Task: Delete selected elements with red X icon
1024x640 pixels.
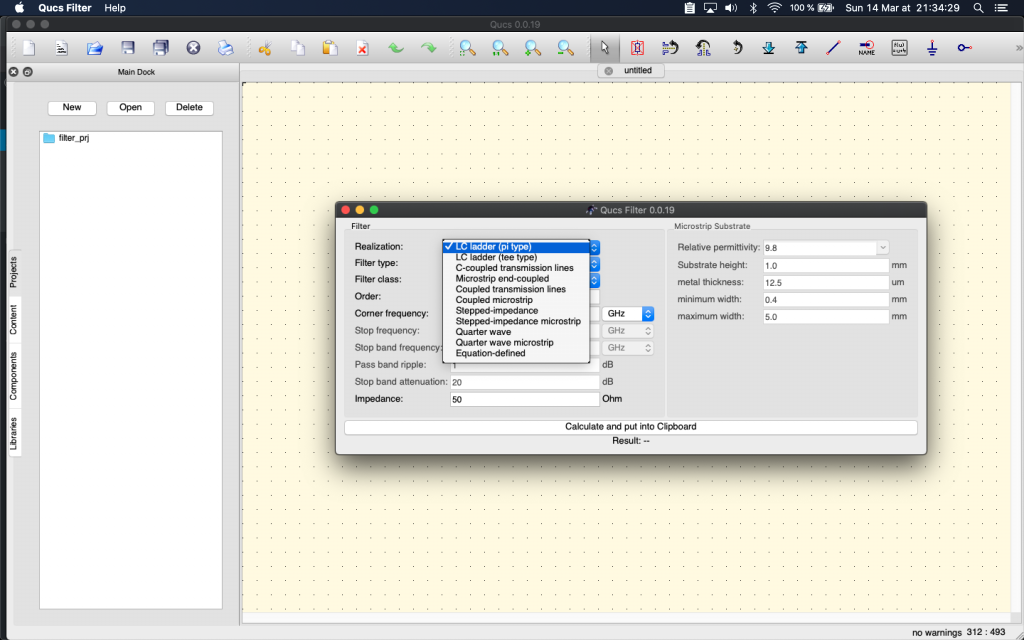Action: click(x=363, y=48)
